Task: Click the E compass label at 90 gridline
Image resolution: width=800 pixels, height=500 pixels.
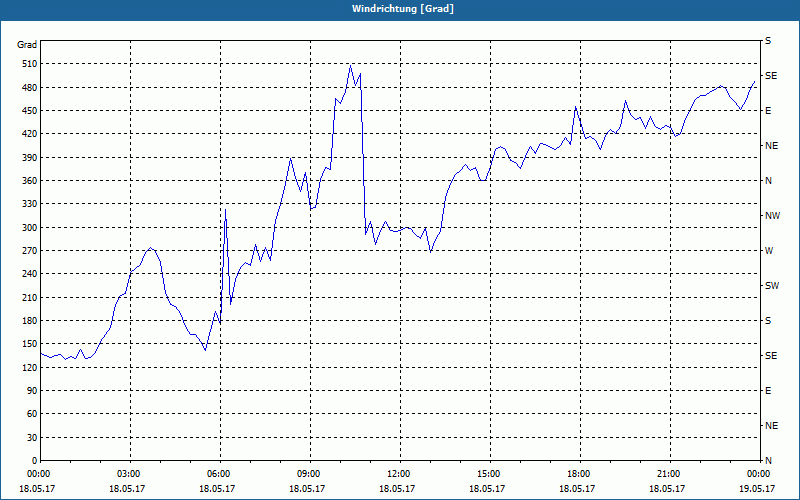Action: click(768, 391)
